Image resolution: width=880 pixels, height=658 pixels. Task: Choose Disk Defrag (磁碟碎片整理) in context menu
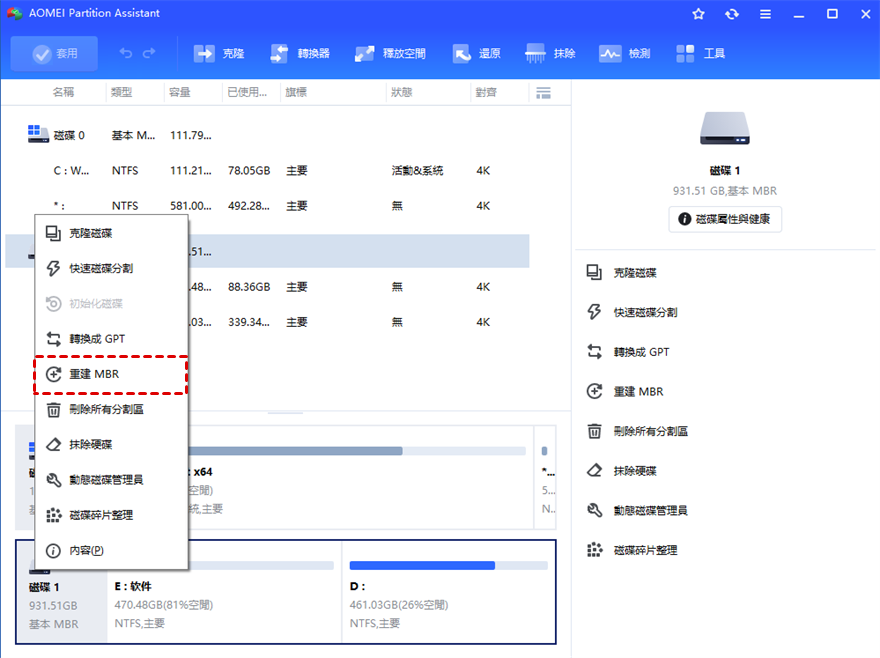[111, 515]
